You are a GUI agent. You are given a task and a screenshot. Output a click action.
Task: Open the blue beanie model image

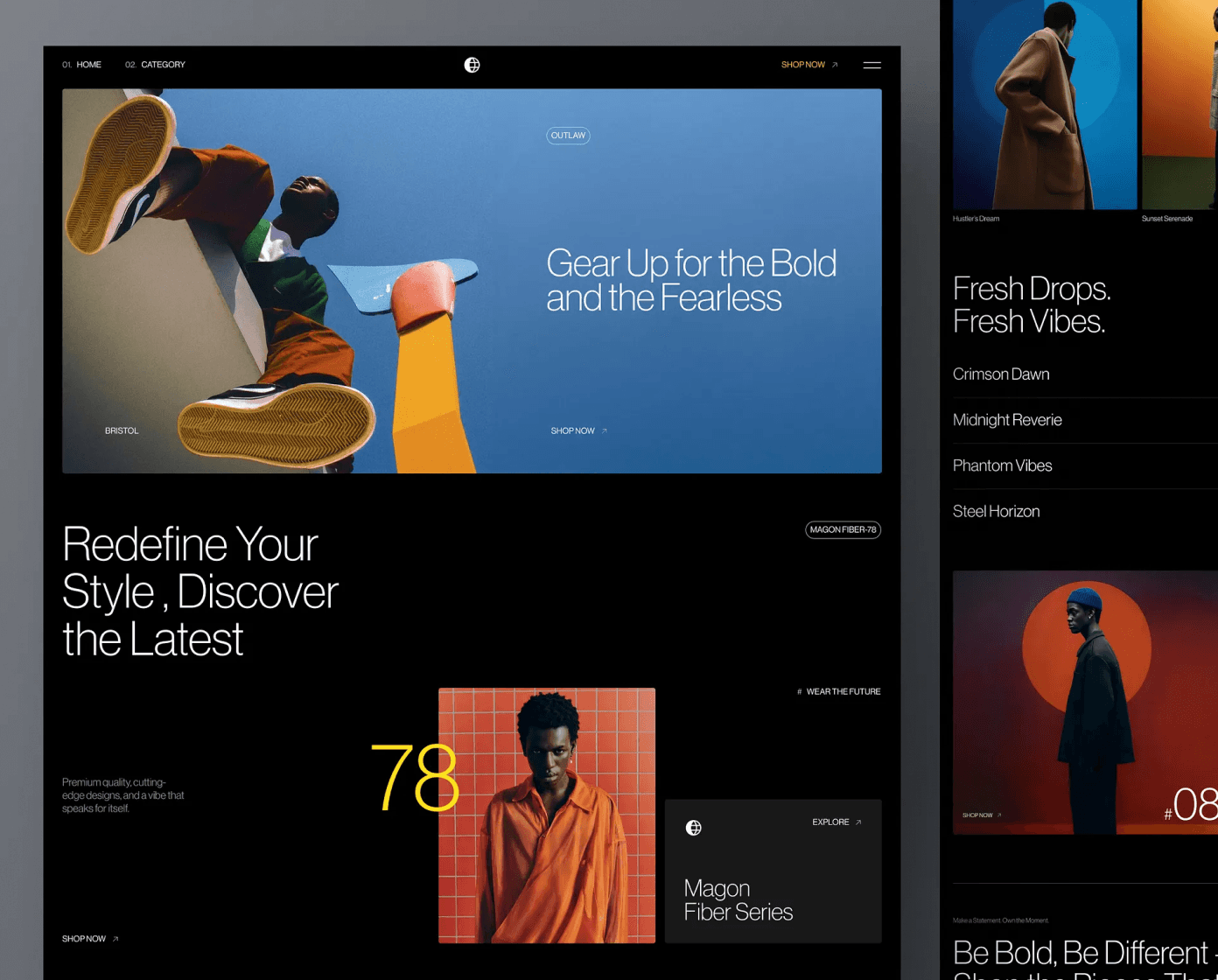1085,703
